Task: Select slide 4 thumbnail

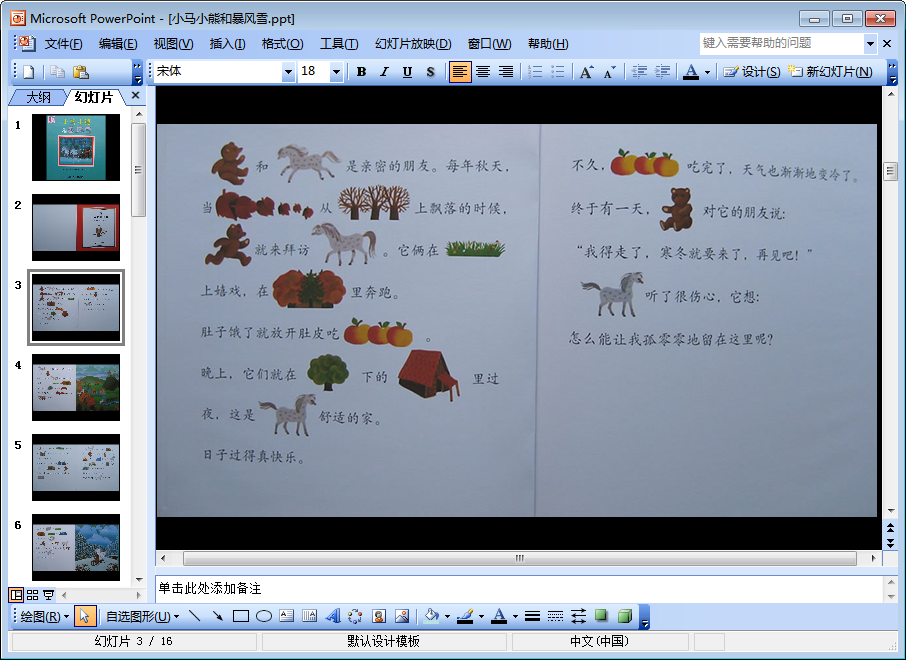Action: [x=76, y=388]
